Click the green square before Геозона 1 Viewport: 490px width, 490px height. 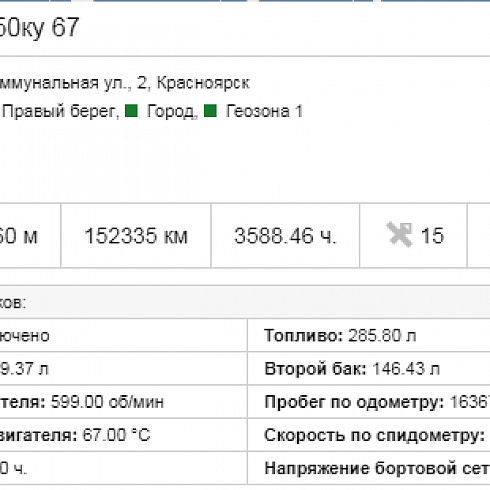(x=210, y=111)
